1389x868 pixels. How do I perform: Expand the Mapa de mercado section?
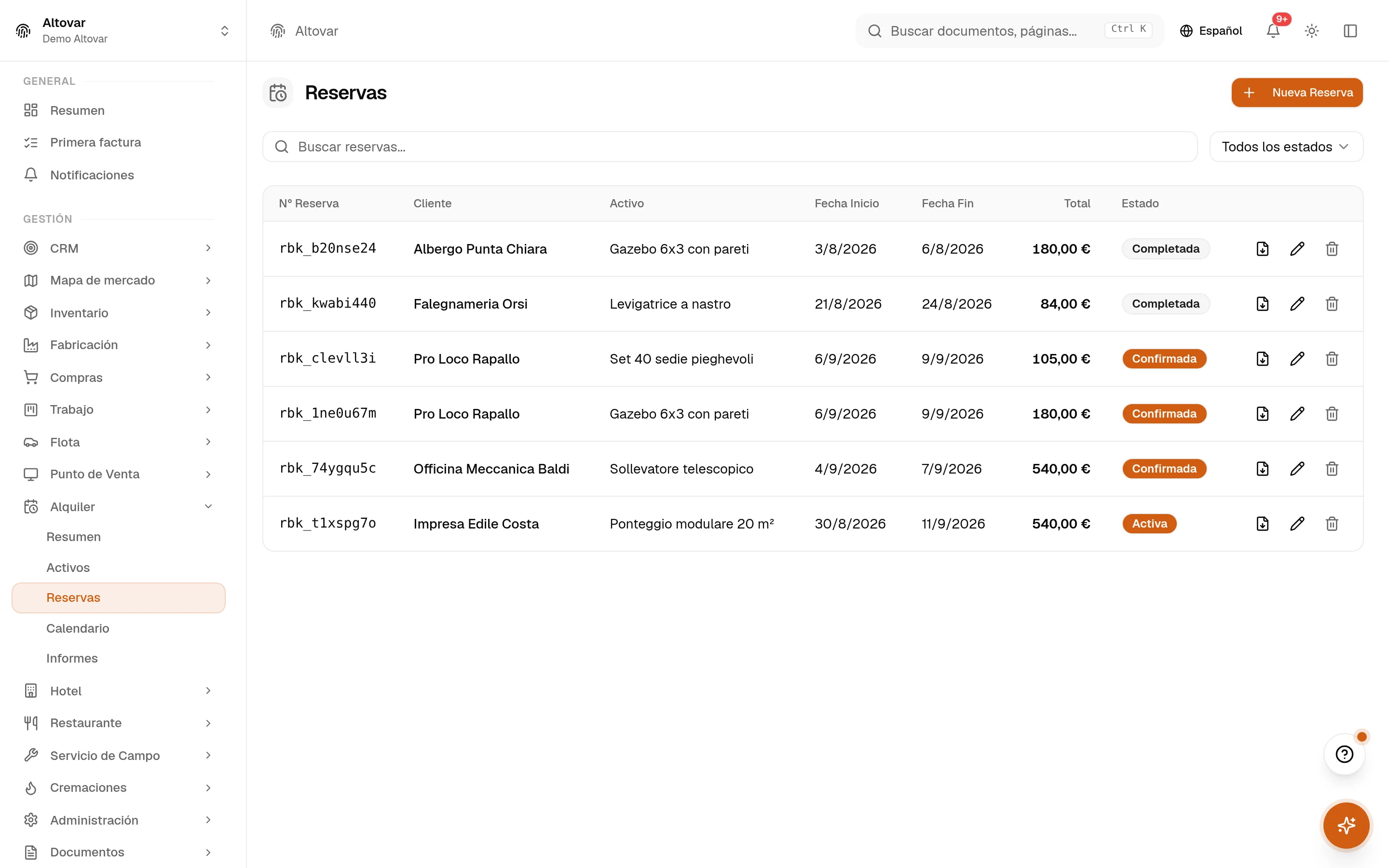(x=118, y=280)
